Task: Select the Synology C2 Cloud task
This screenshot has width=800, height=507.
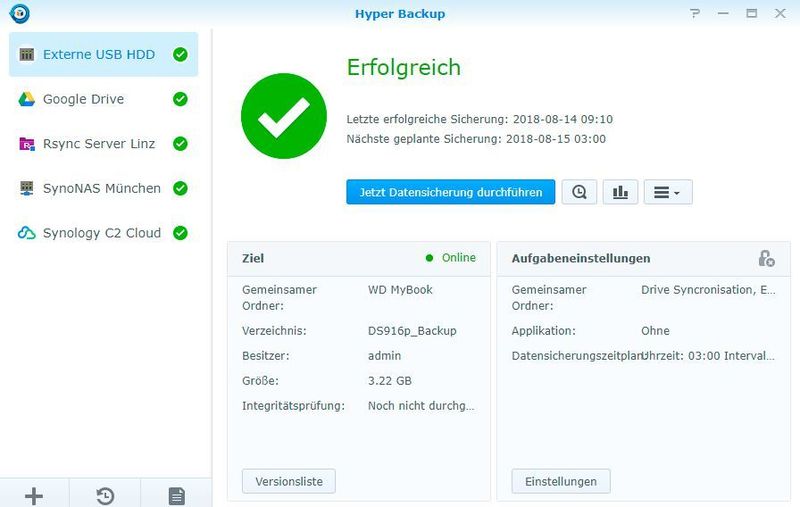Action: 104,233
